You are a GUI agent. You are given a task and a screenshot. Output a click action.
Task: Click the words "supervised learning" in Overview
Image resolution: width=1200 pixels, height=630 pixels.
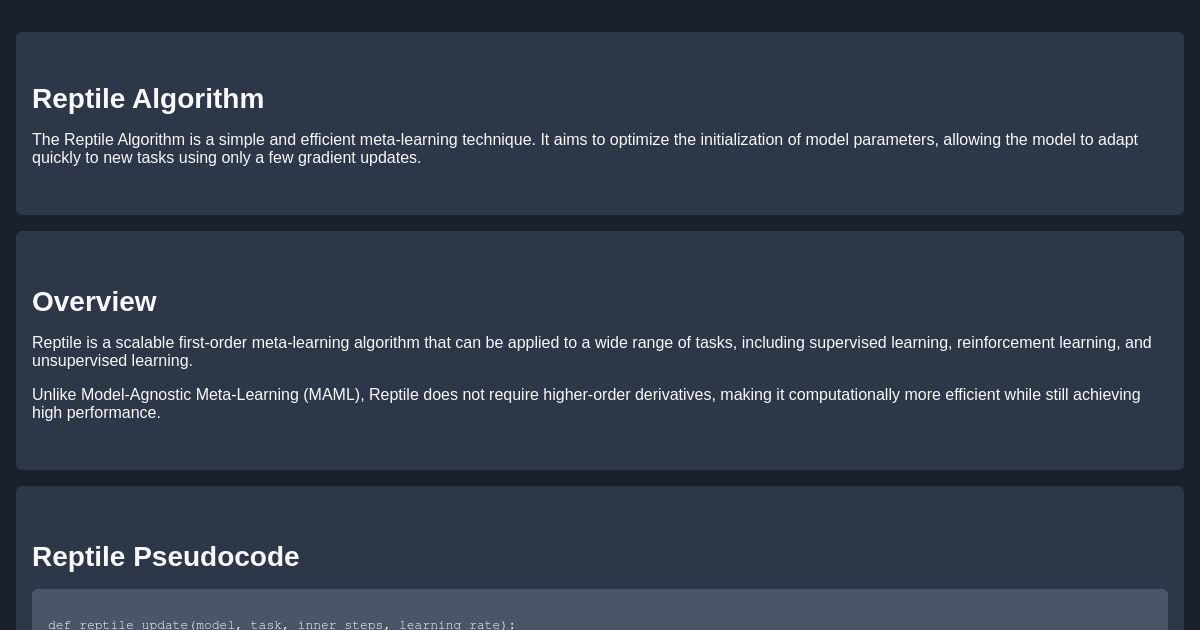(878, 343)
